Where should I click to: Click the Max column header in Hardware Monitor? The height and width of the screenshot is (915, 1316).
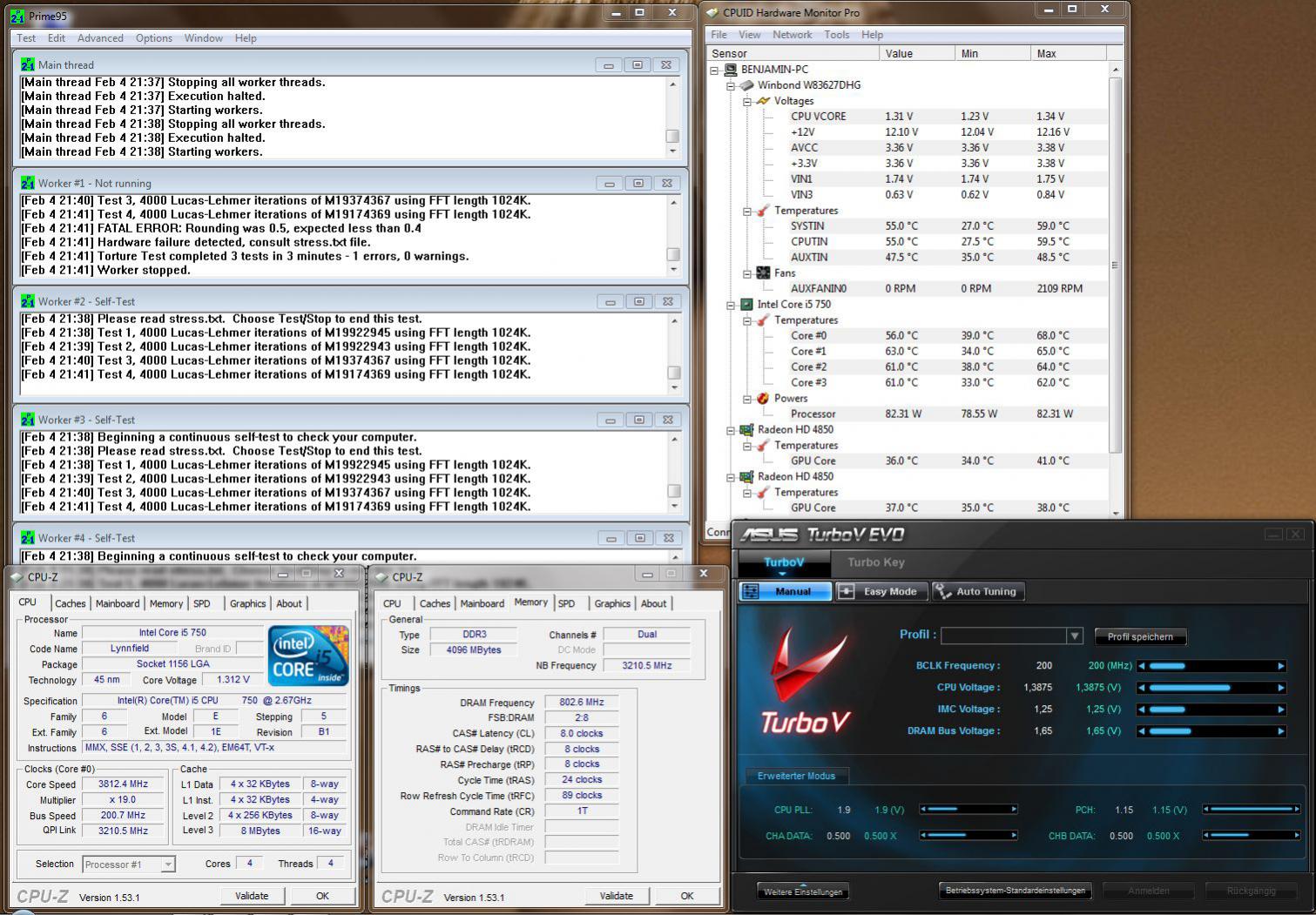1070,54
